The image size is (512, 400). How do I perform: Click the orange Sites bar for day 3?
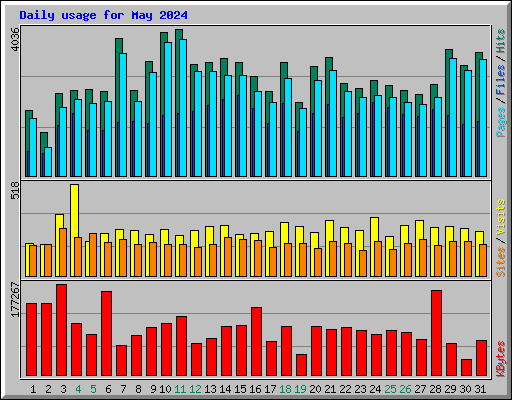point(63,252)
